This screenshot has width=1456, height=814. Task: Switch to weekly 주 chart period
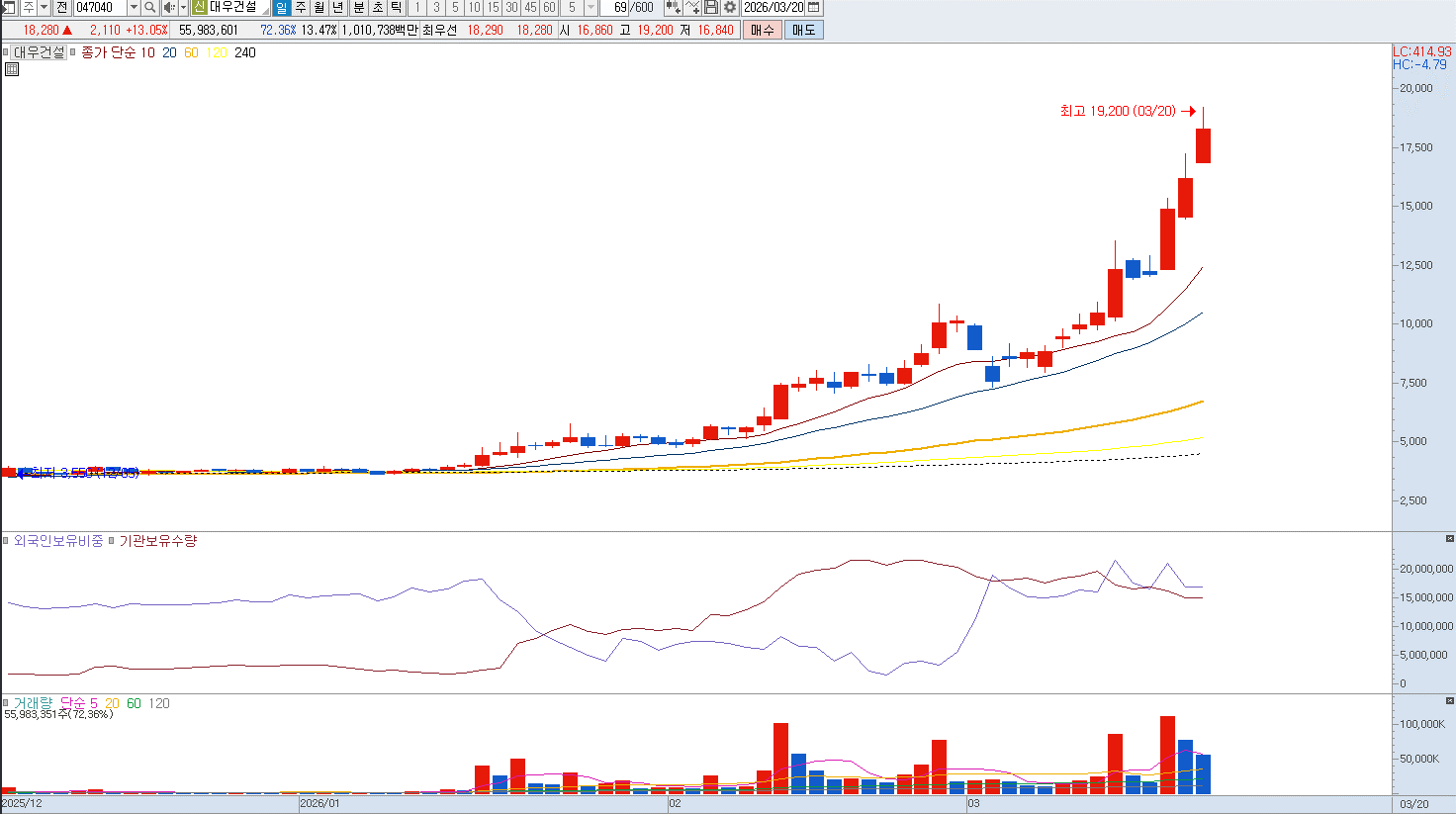coord(301,7)
